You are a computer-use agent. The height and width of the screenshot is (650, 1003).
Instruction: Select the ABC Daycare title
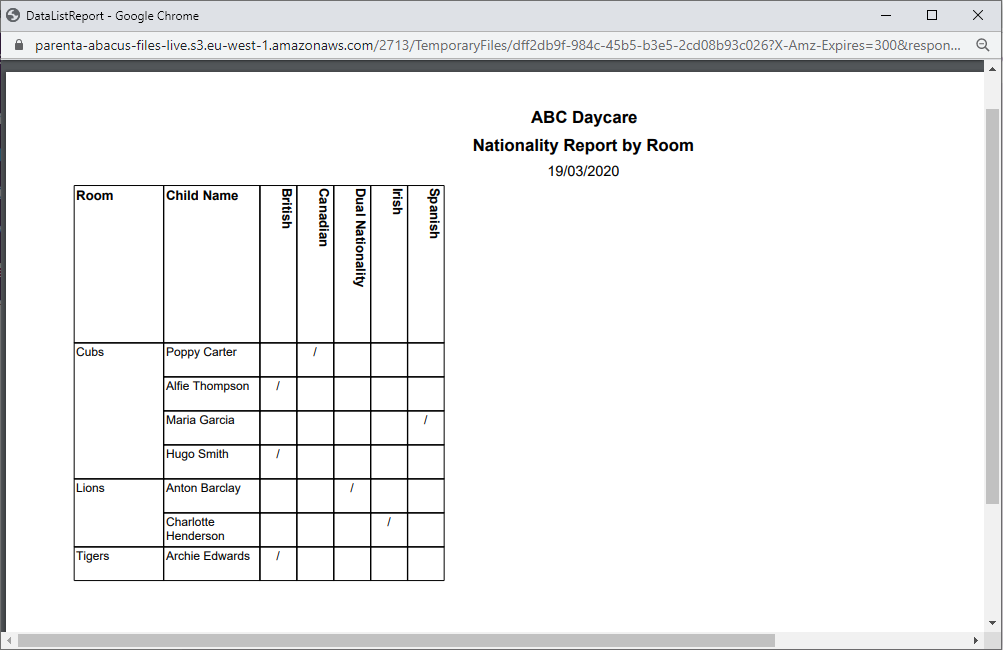click(583, 117)
